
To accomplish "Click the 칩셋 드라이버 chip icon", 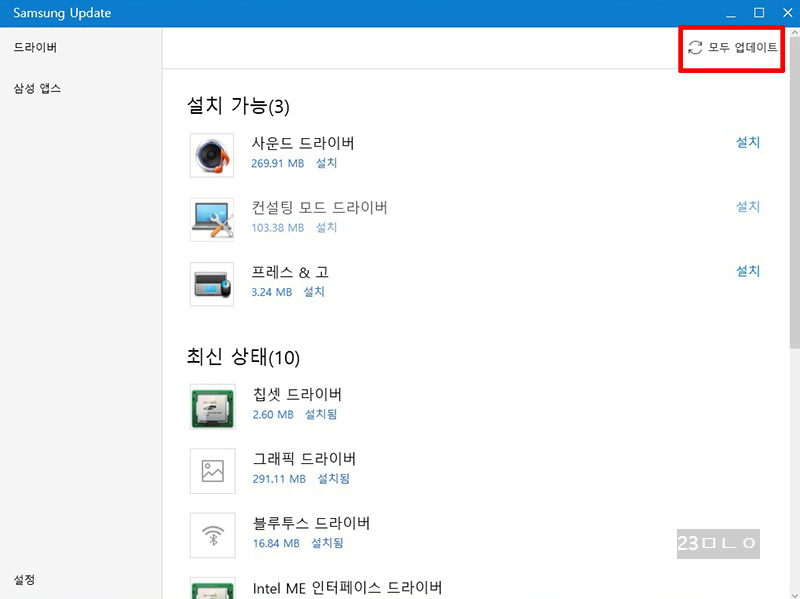I will [x=213, y=407].
